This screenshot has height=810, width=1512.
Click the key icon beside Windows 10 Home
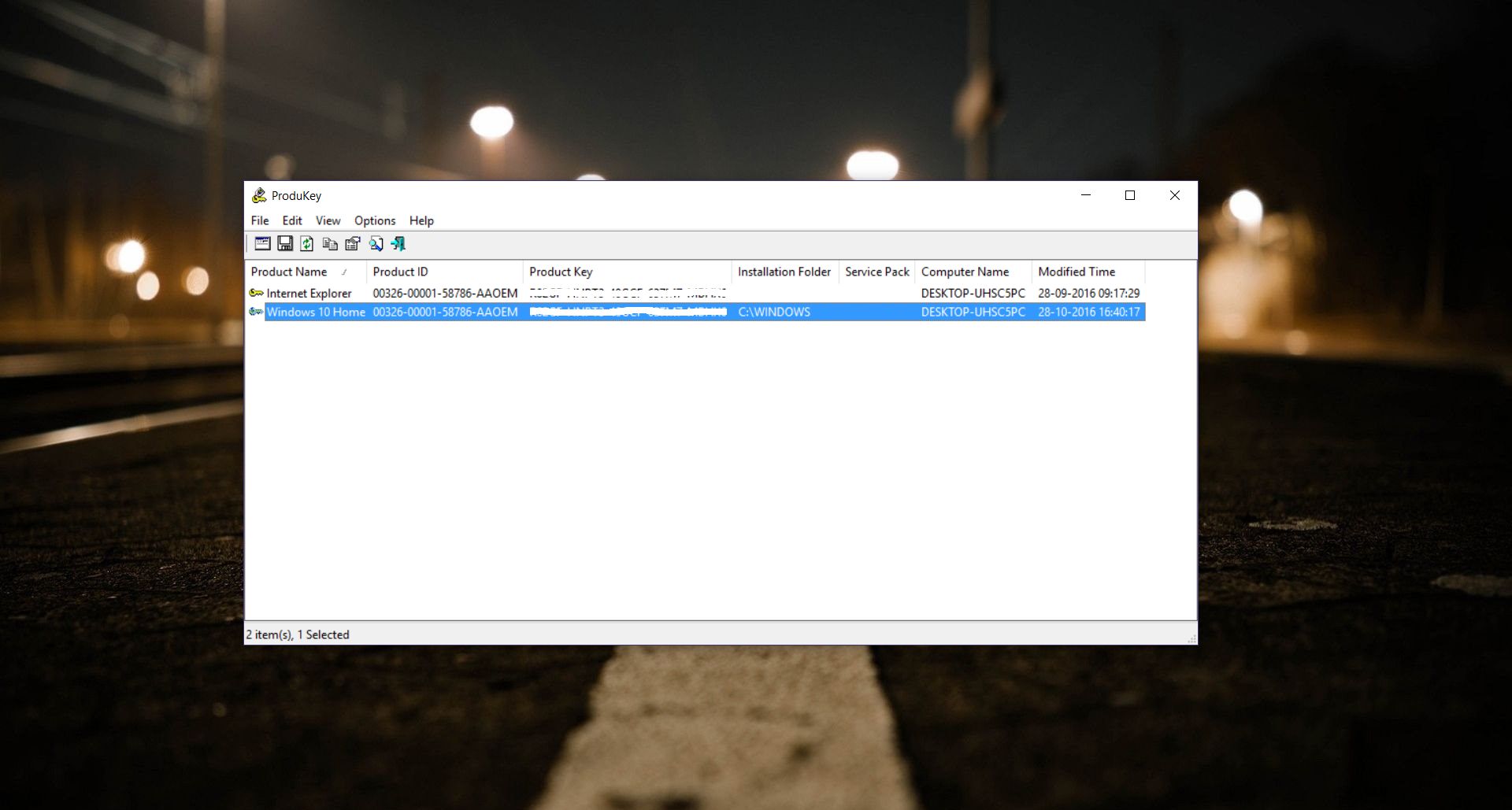tap(257, 312)
